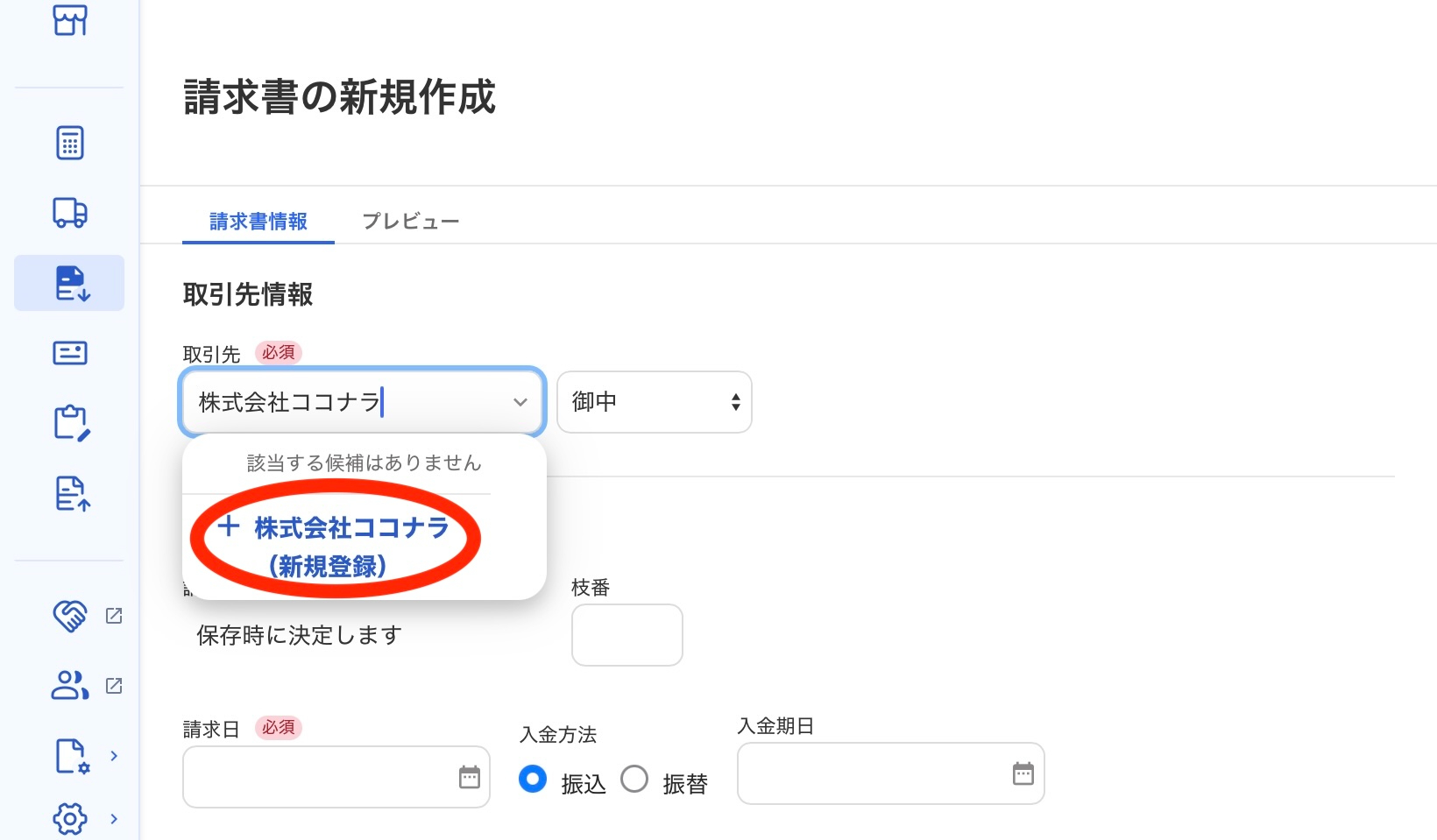Switch to the 請求書情報 tab

258,222
